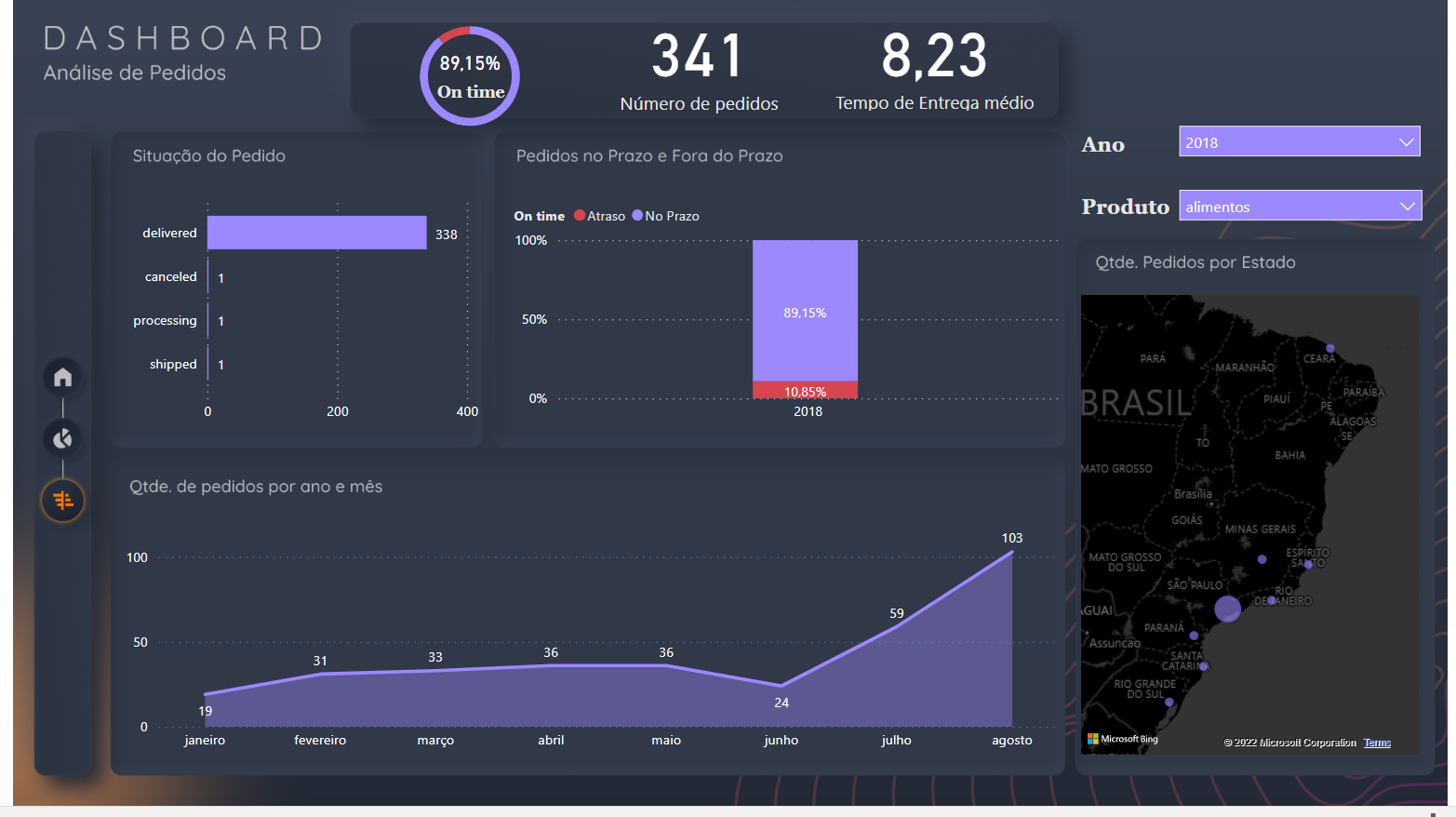1456x817 pixels.
Task: Click the large purple bubble near São Paulo
Action: [1226, 609]
